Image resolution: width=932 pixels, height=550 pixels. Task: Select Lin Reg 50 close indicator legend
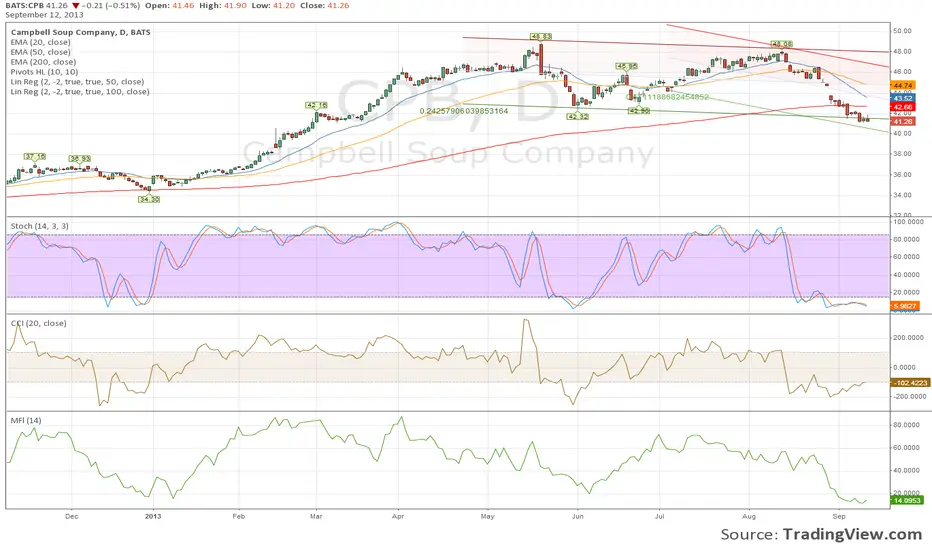77,81
